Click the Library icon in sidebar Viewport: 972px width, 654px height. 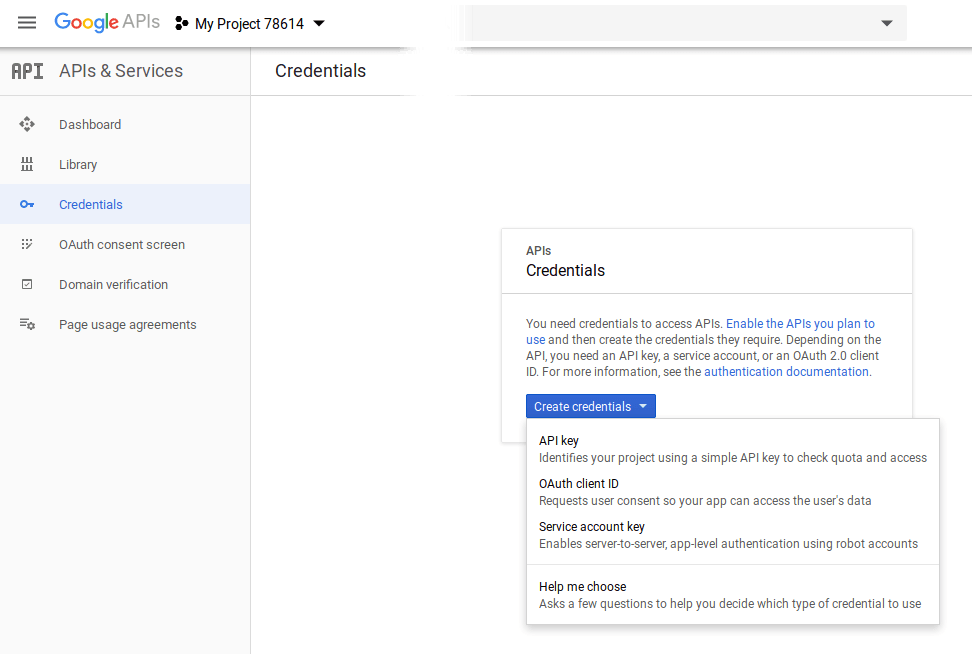27,165
